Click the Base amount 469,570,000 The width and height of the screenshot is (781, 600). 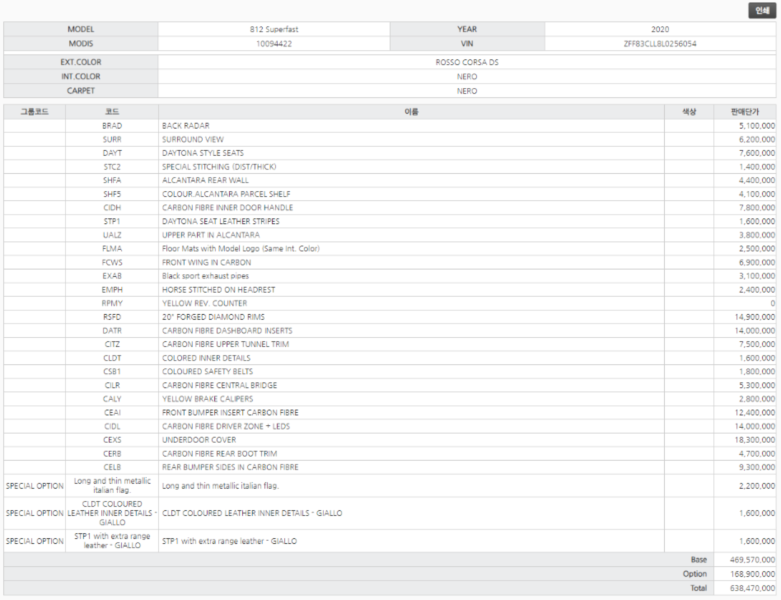click(753, 560)
